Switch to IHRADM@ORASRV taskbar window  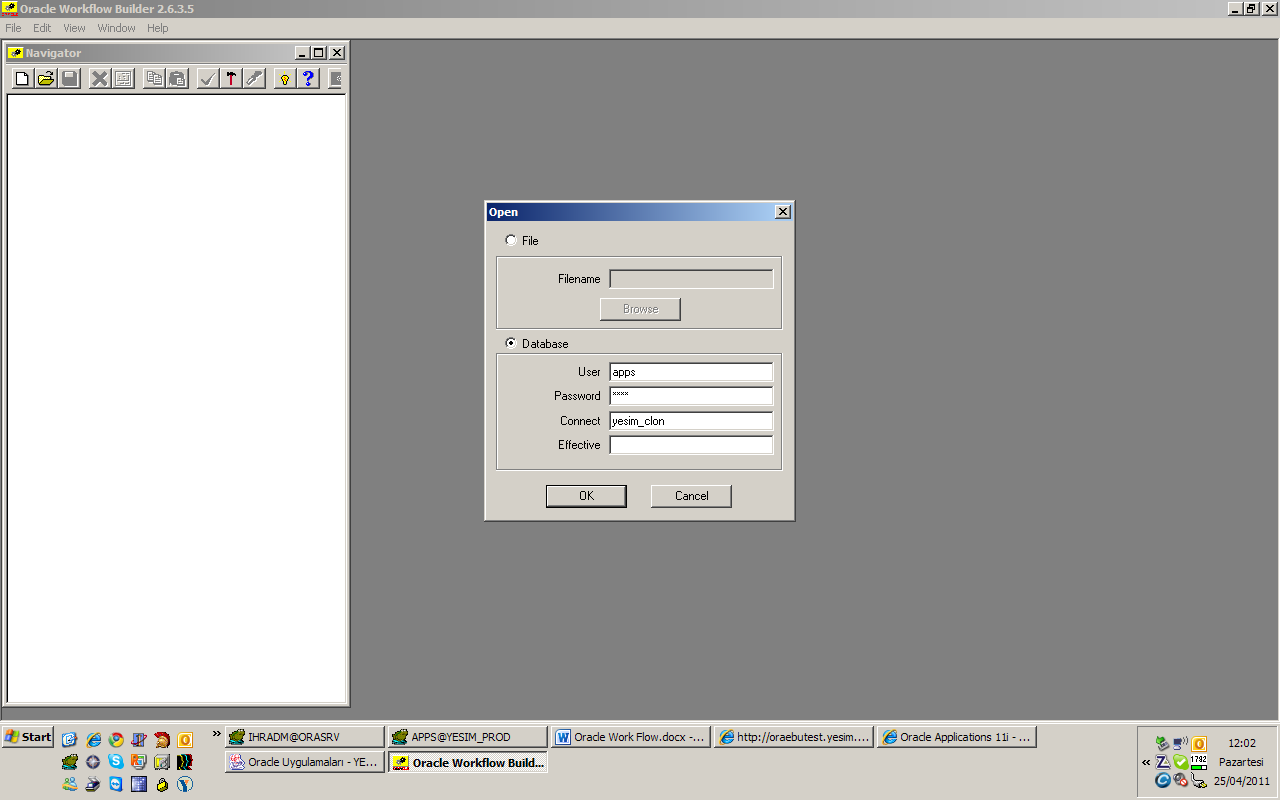[304, 737]
